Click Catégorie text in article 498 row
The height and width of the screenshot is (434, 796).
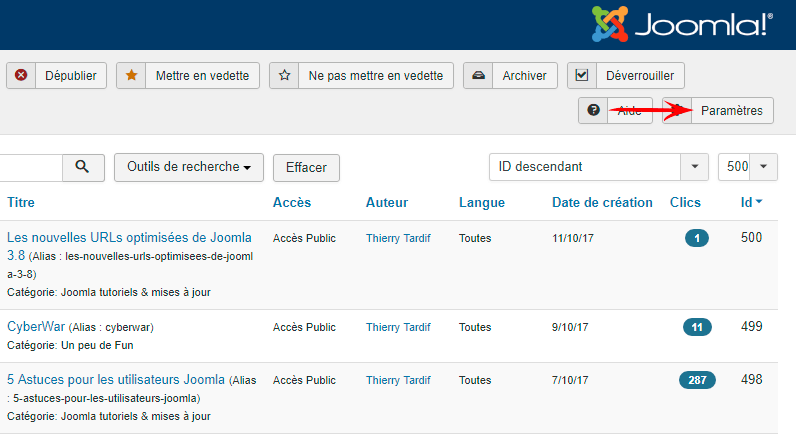pos(109,416)
